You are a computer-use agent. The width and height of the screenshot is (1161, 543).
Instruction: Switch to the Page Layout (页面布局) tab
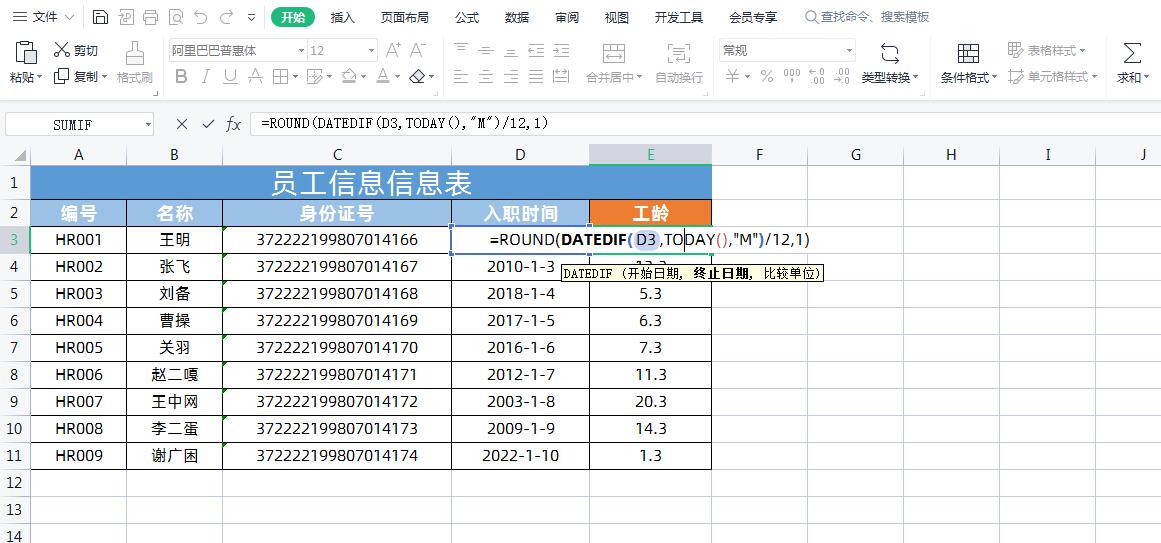click(404, 17)
